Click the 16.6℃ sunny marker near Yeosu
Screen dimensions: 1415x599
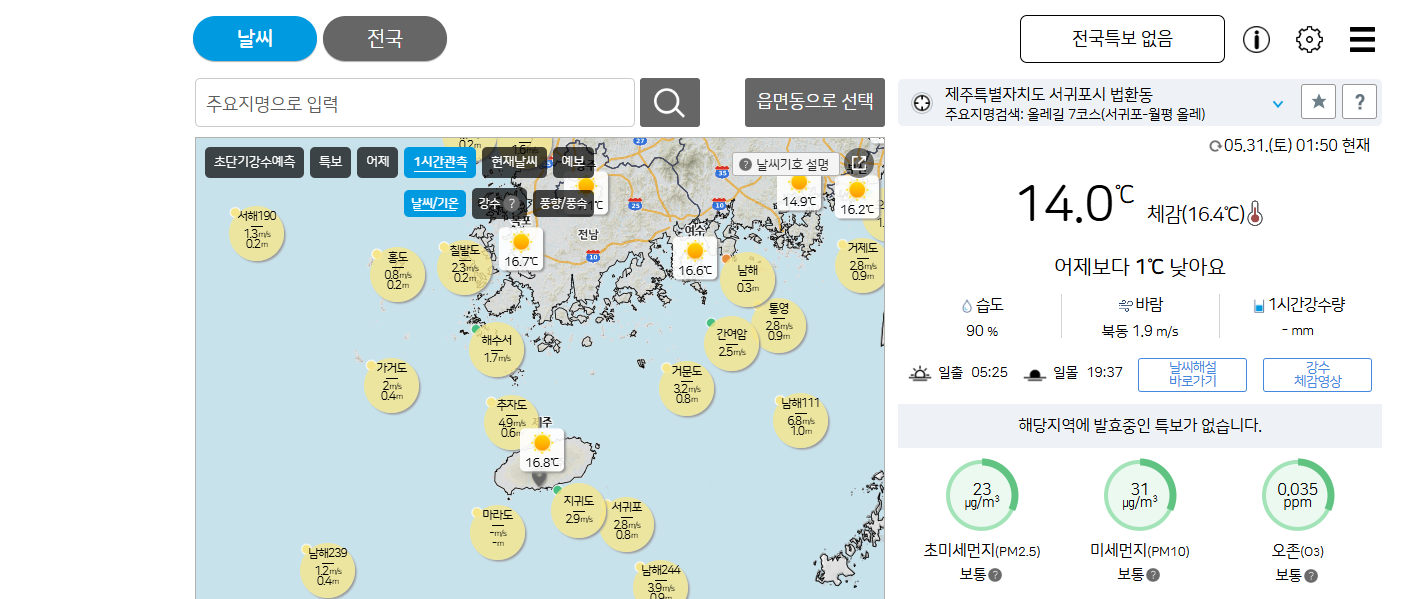click(x=695, y=259)
